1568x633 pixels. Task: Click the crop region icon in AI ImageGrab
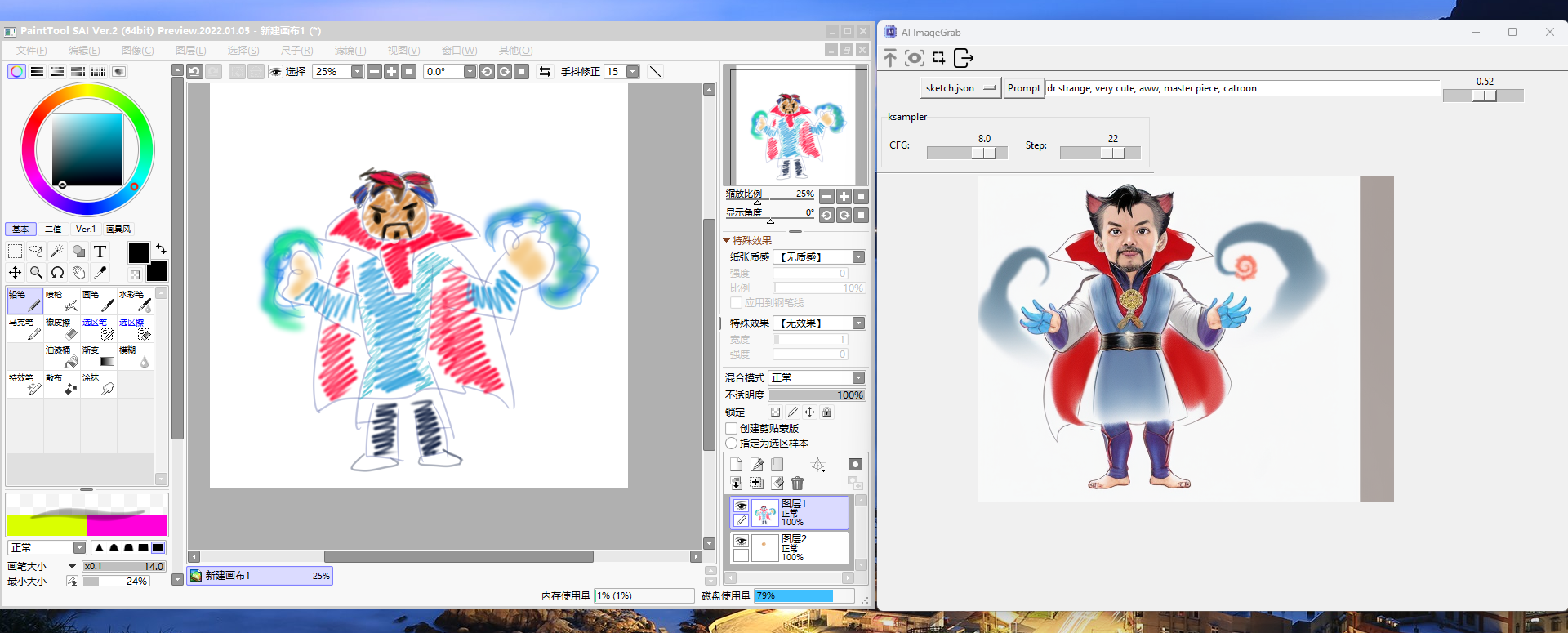pyautogui.click(x=939, y=58)
